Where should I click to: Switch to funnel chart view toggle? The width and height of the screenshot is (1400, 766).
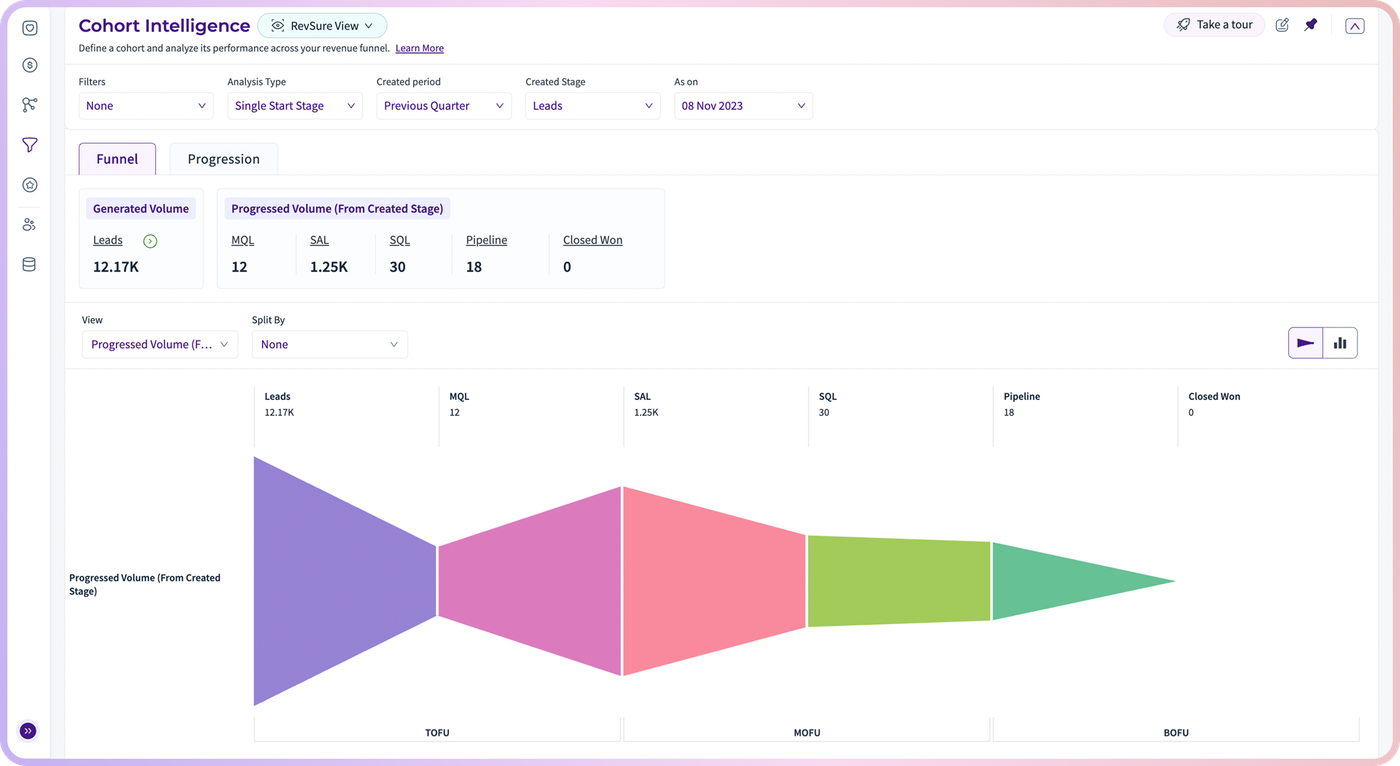1305,343
